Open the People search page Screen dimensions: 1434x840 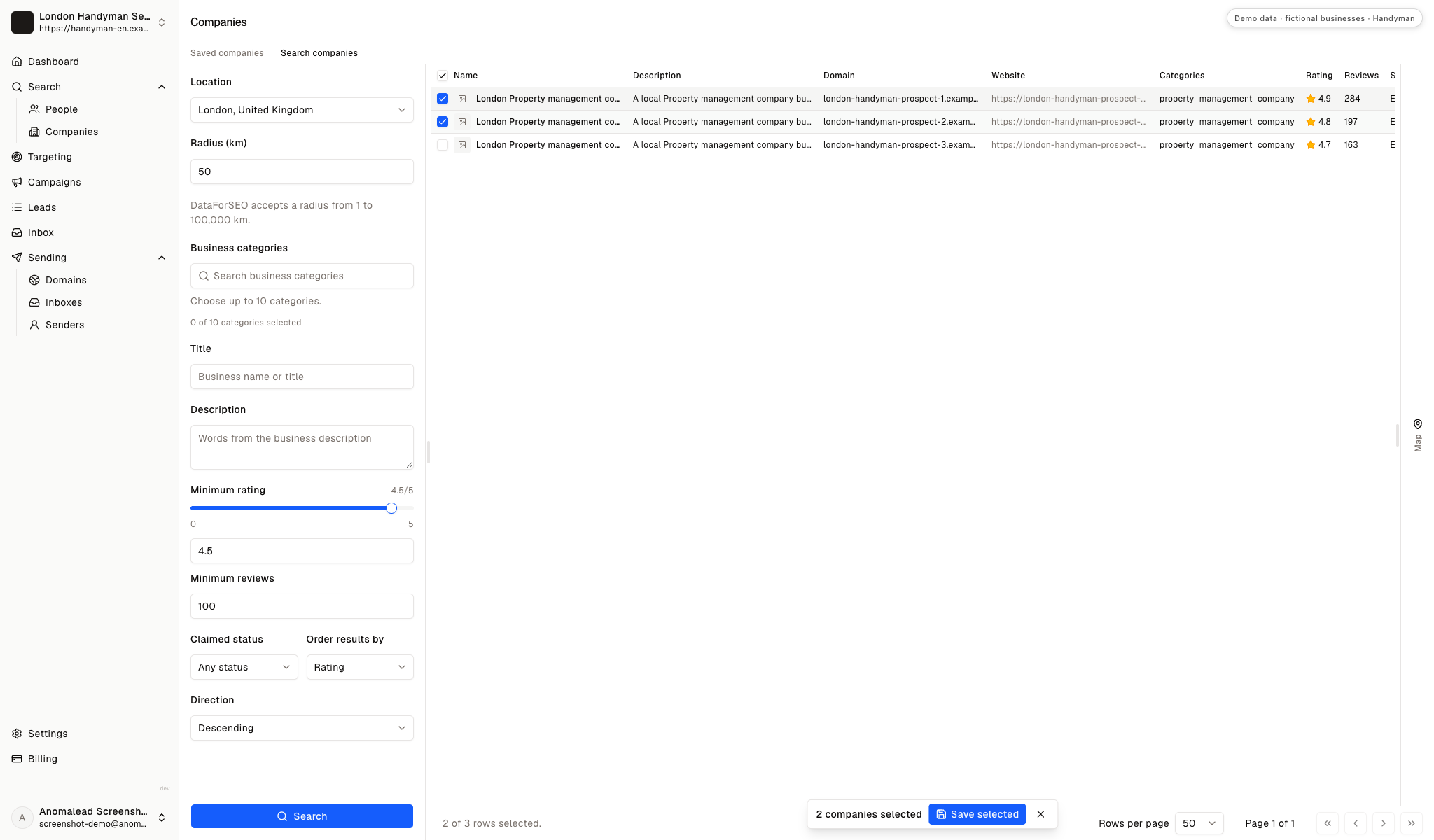point(62,109)
